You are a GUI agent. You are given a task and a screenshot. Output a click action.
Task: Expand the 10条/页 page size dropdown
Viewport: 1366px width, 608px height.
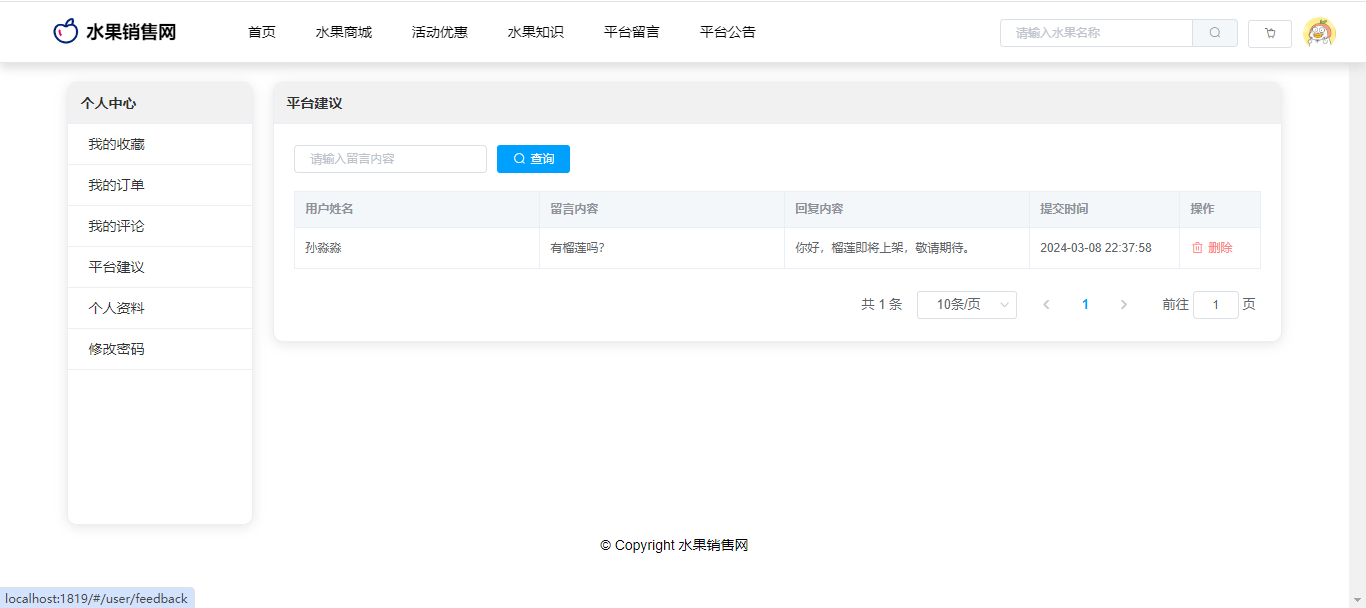966,305
